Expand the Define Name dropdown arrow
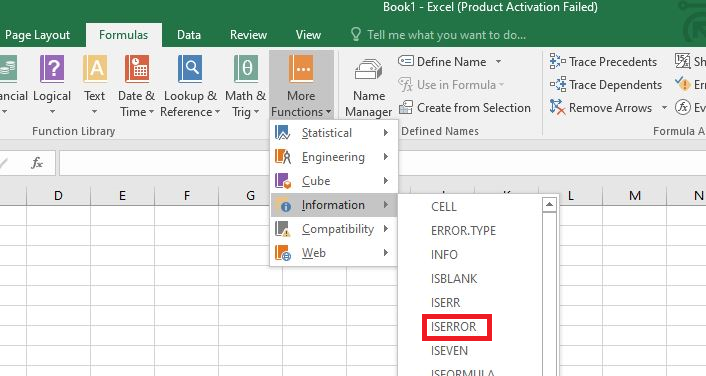The image size is (706, 376). pyautogui.click(x=498, y=61)
